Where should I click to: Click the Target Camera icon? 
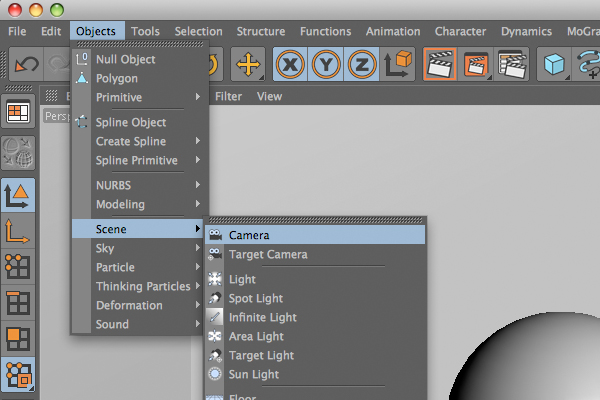click(x=215, y=254)
